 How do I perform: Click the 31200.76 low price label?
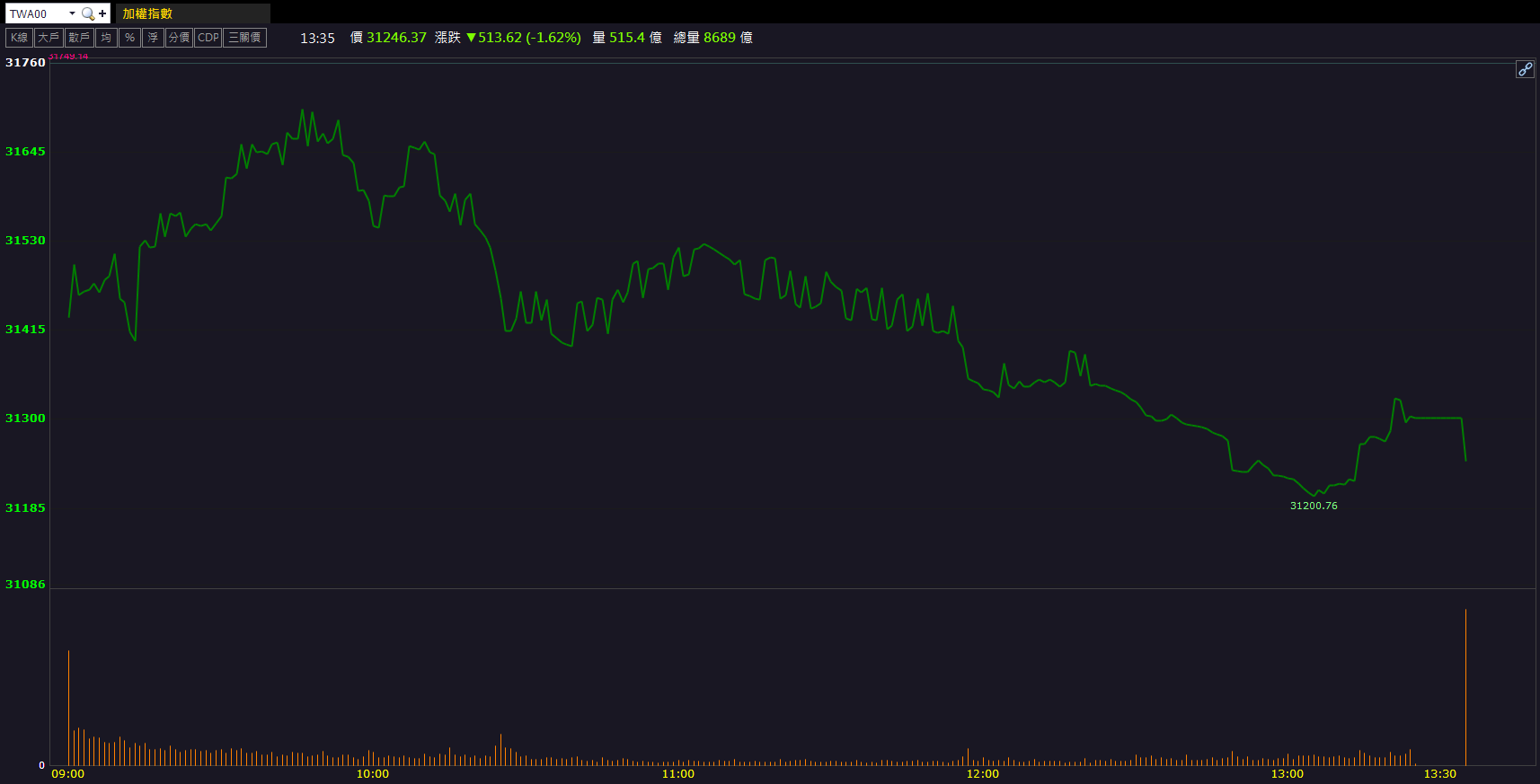point(1314,506)
